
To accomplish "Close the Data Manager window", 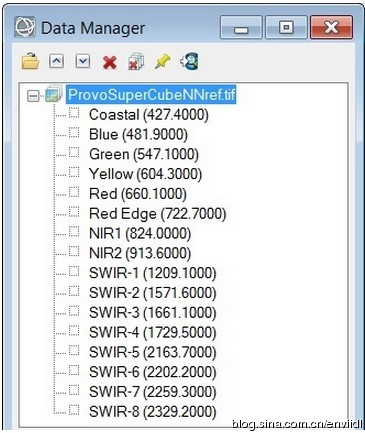I will 331,27.
